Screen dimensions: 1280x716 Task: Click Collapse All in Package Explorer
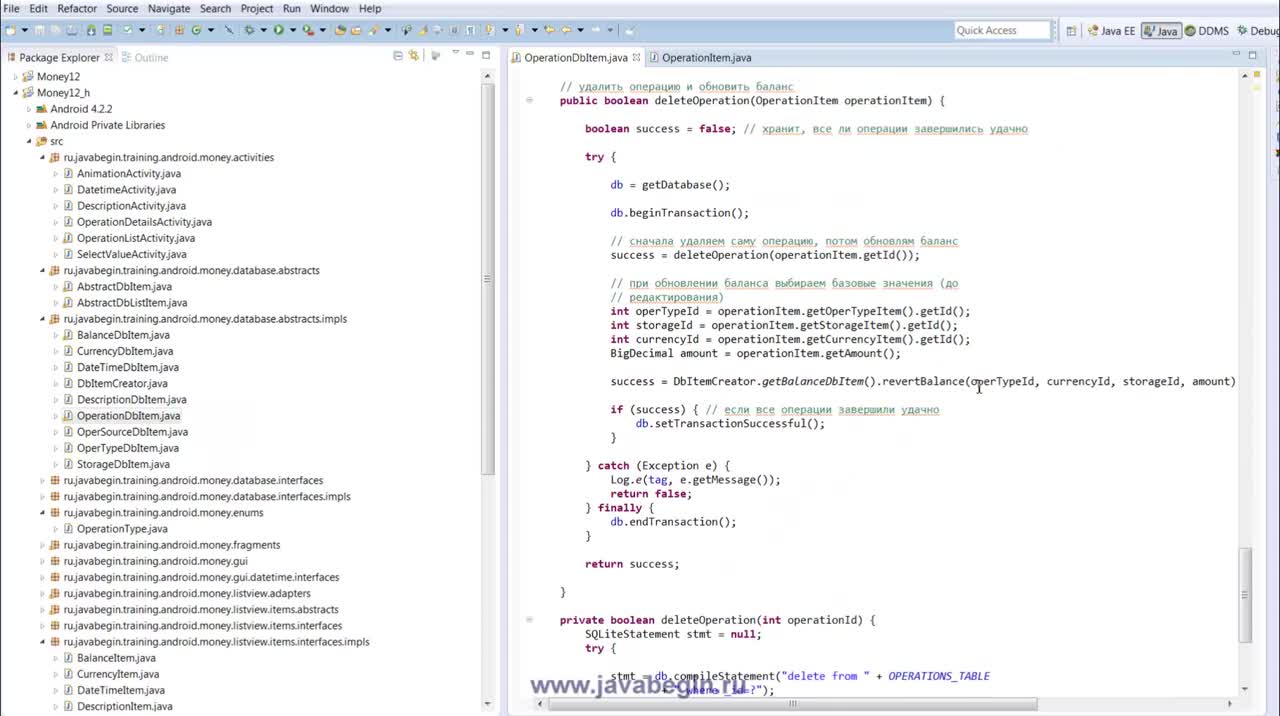(x=398, y=56)
